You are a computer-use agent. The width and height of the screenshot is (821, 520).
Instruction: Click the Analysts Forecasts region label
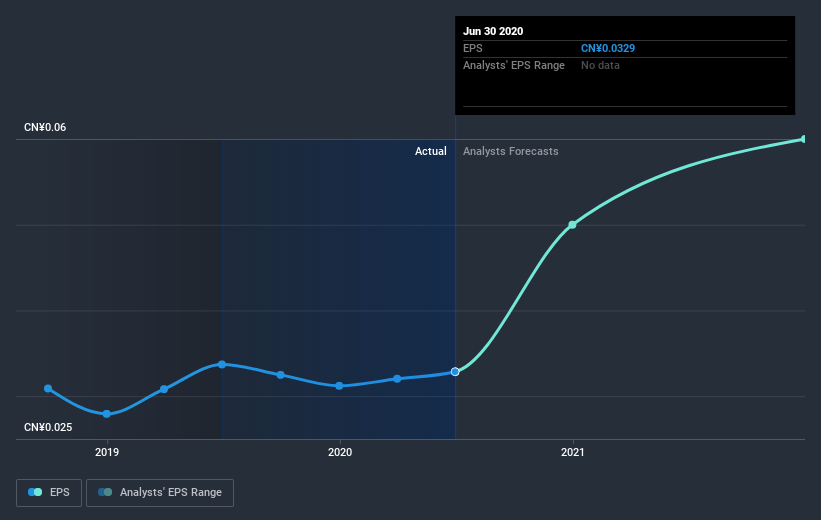pos(511,151)
